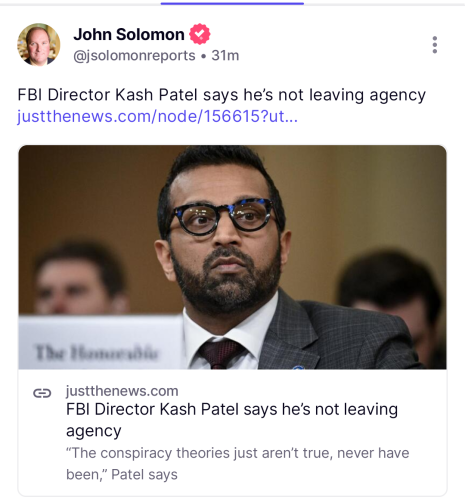Select the post text about FBI Director
The image size is (465, 500).
(222, 95)
